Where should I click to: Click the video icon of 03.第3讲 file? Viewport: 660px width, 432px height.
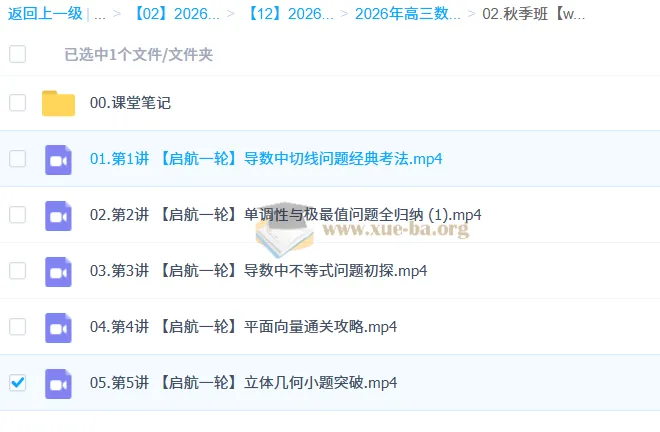coord(58,271)
